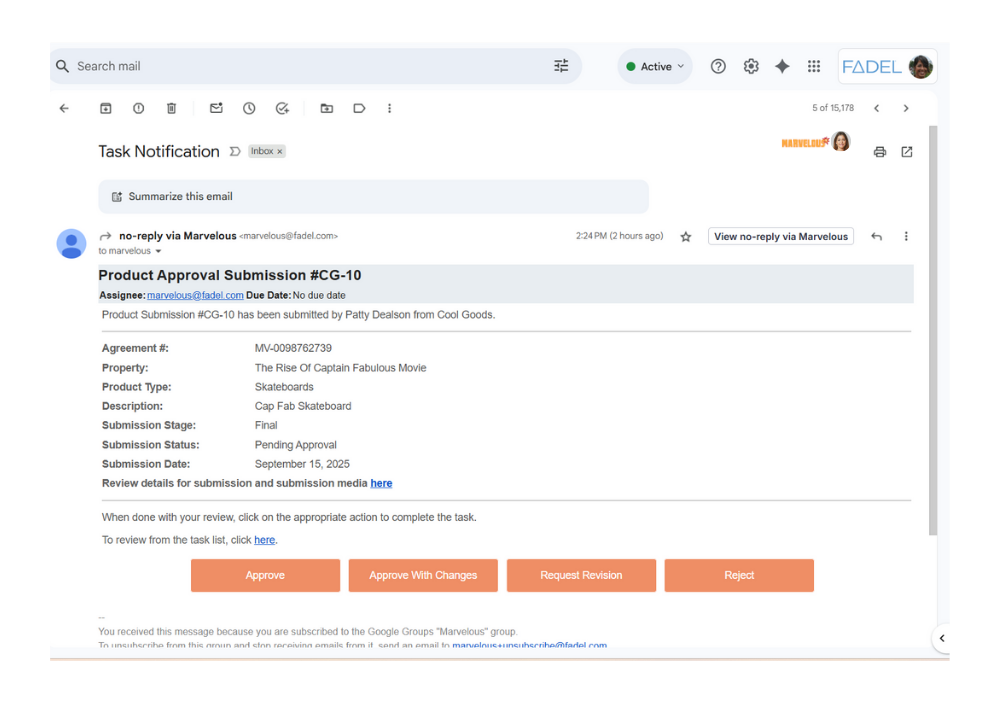Snooze this email with the clock icon
Image resolution: width=1000 pixels, height=703 pixels.
tap(249, 108)
